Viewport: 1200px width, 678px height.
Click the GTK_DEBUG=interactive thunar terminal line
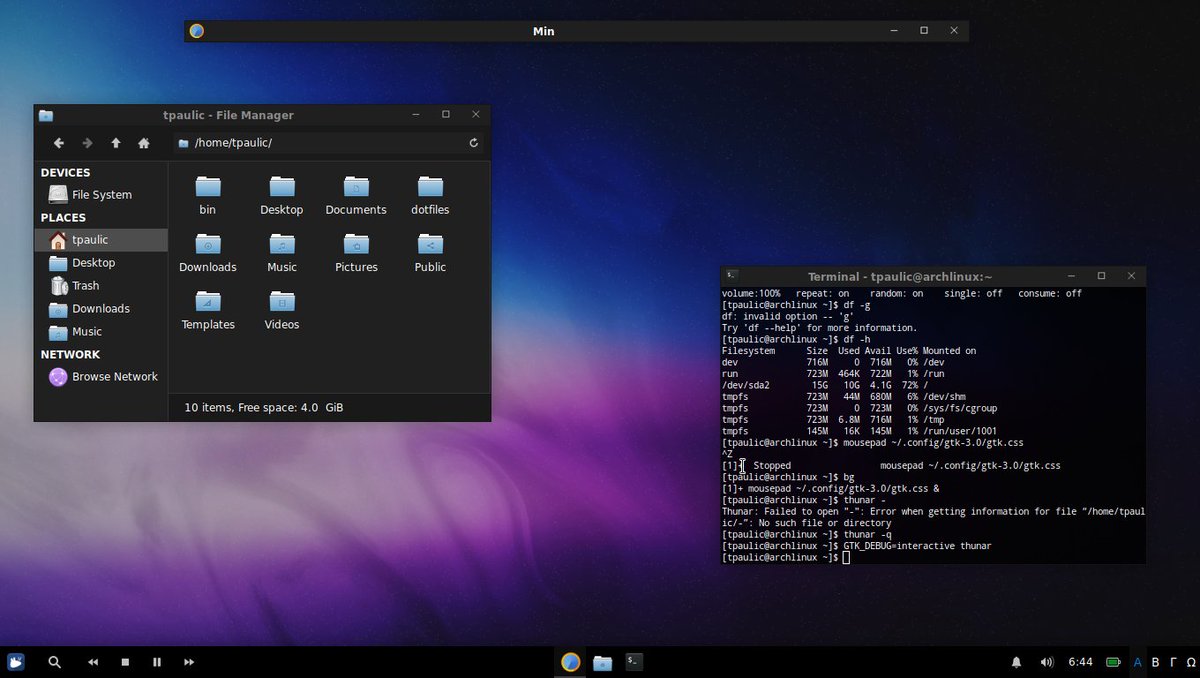coord(857,546)
